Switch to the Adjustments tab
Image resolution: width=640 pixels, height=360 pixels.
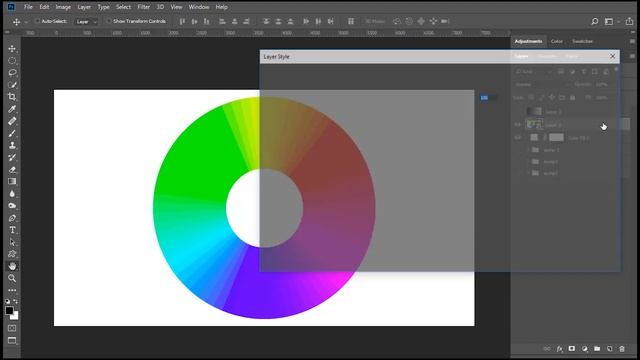tap(528, 41)
